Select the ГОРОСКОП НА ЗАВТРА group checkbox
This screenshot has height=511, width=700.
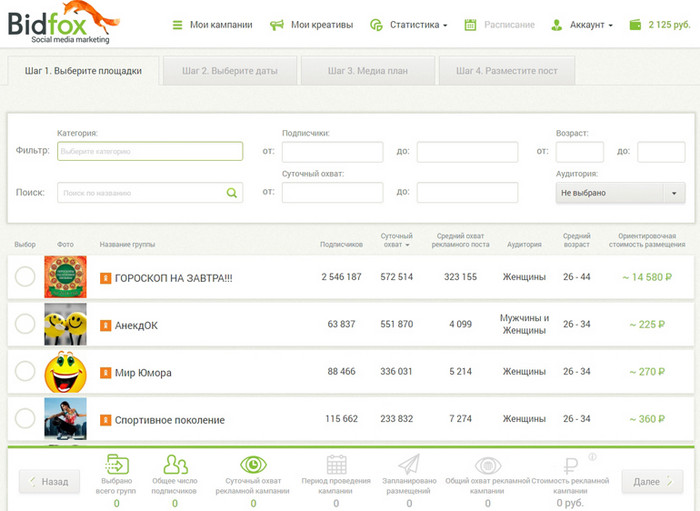pos(25,277)
